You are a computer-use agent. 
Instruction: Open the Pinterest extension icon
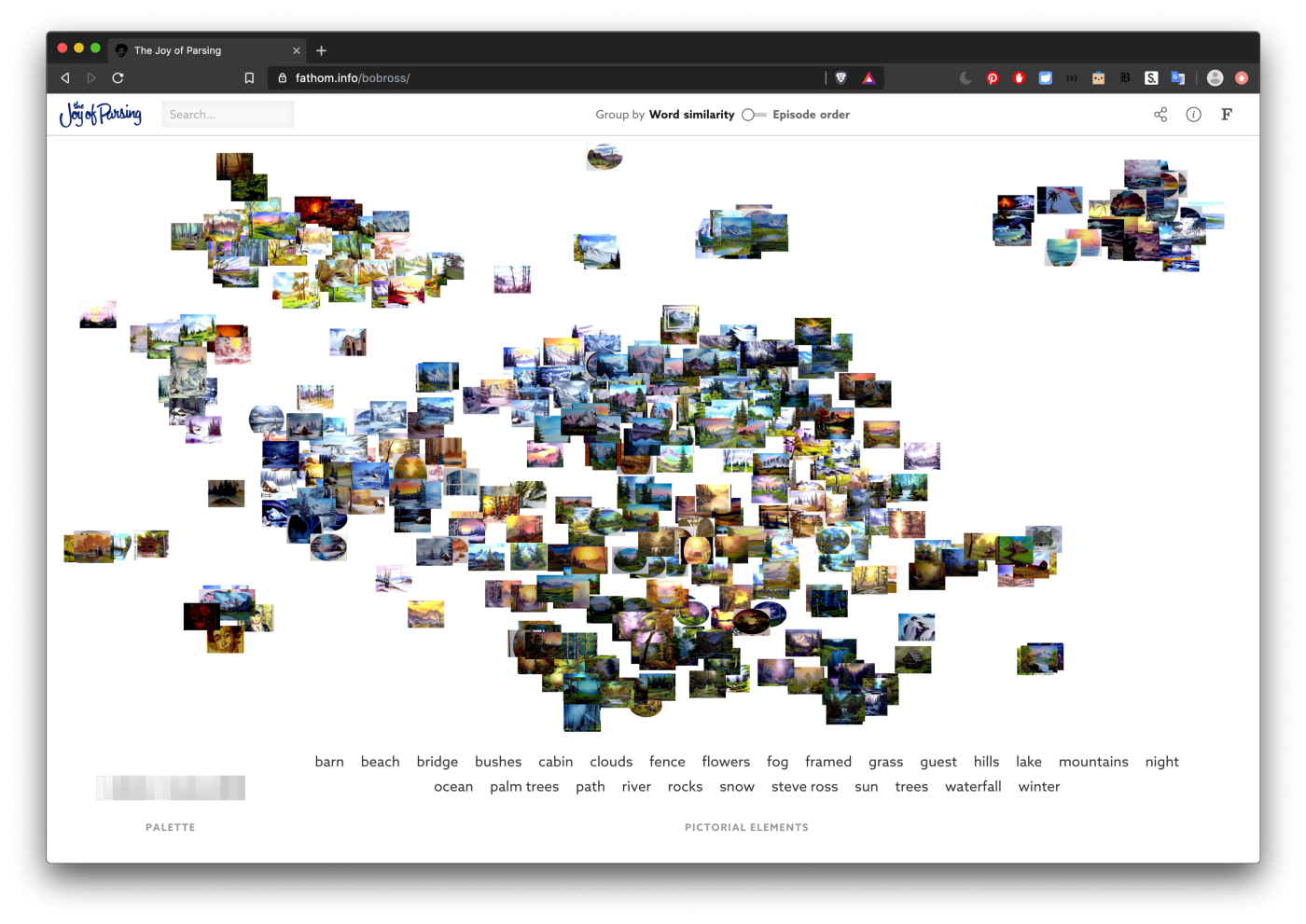pos(993,78)
